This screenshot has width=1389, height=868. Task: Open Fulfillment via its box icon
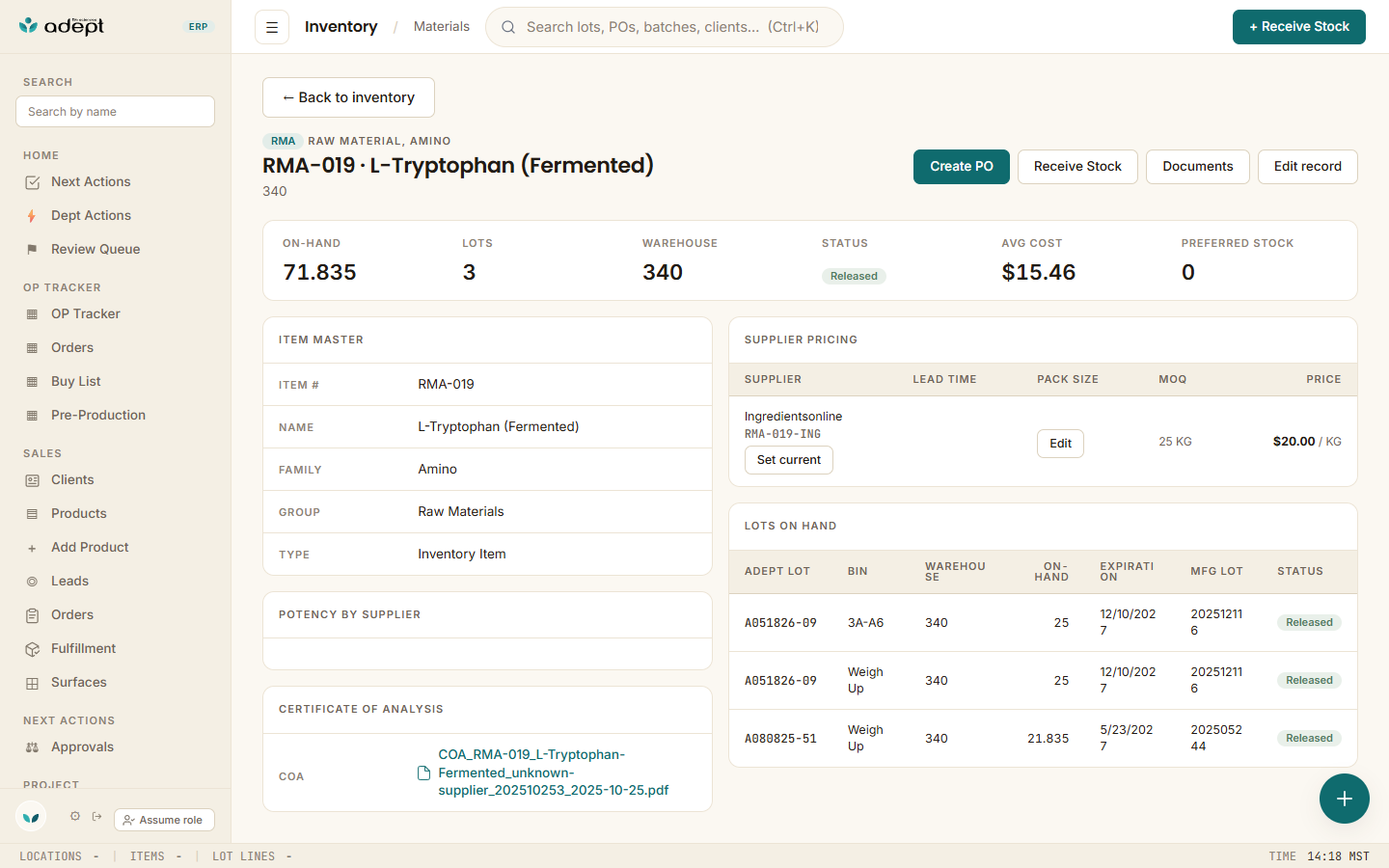32,649
